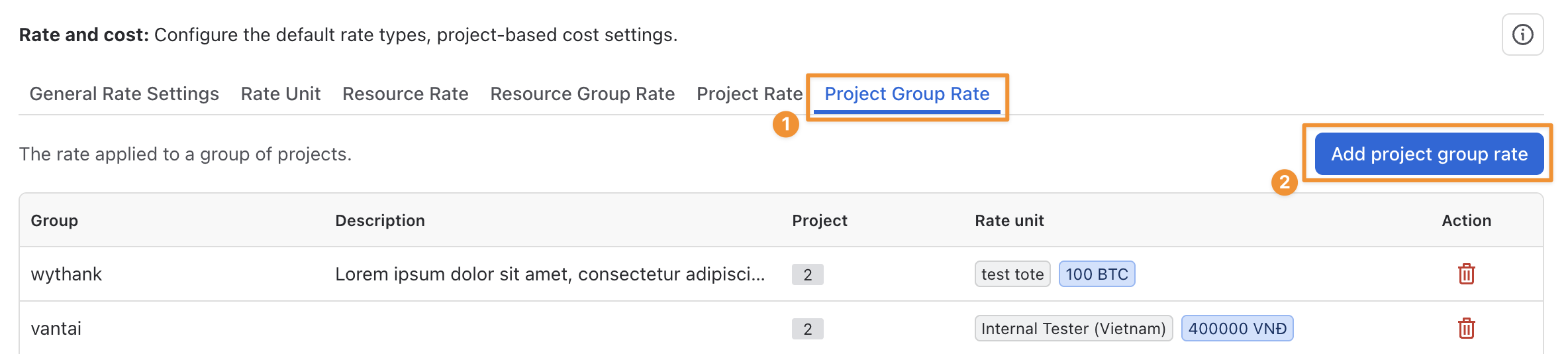Switch to the Rate Unit tab
The height and width of the screenshot is (354, 1568).
pos(281,94)
